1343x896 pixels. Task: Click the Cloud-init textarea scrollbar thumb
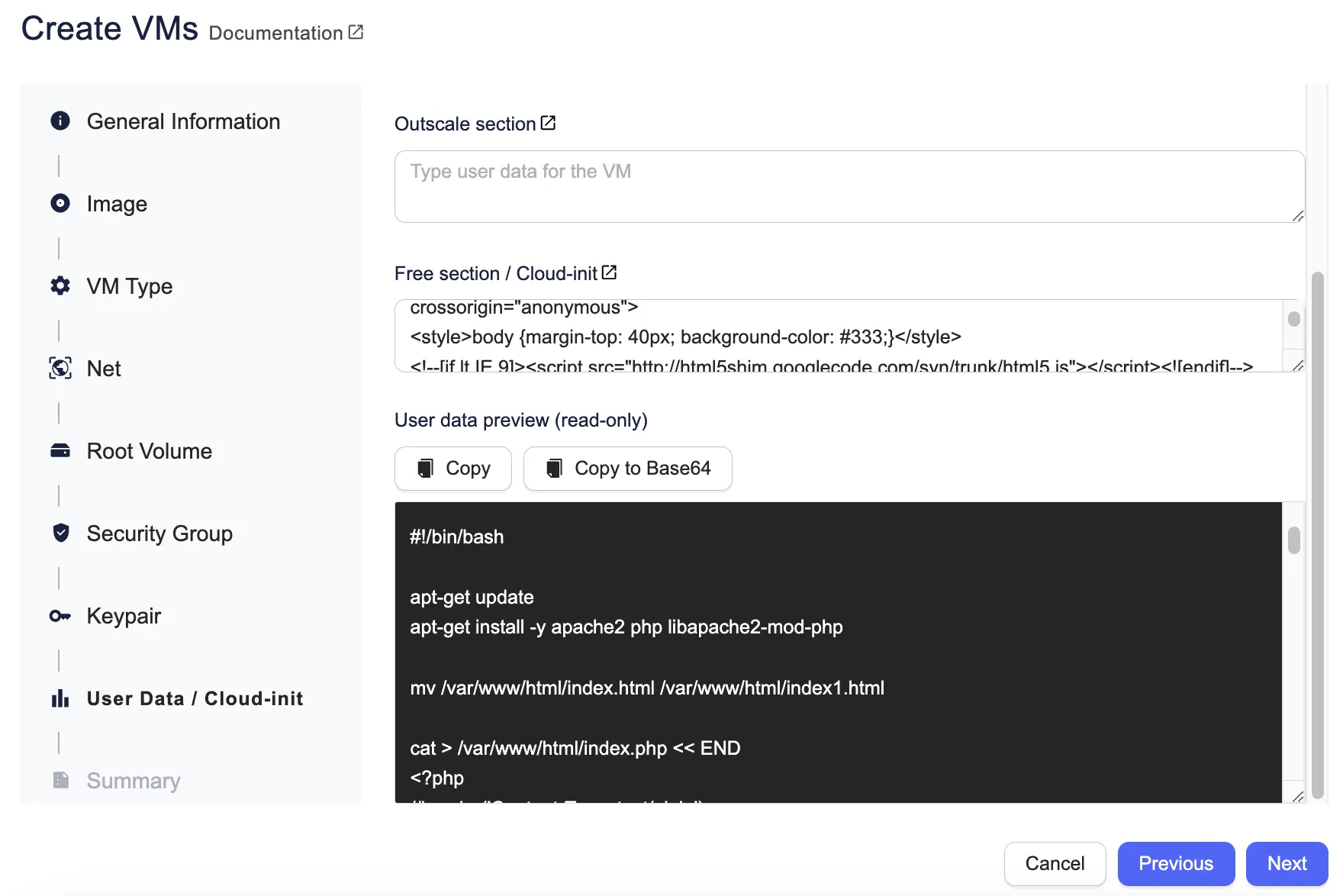1294,319
